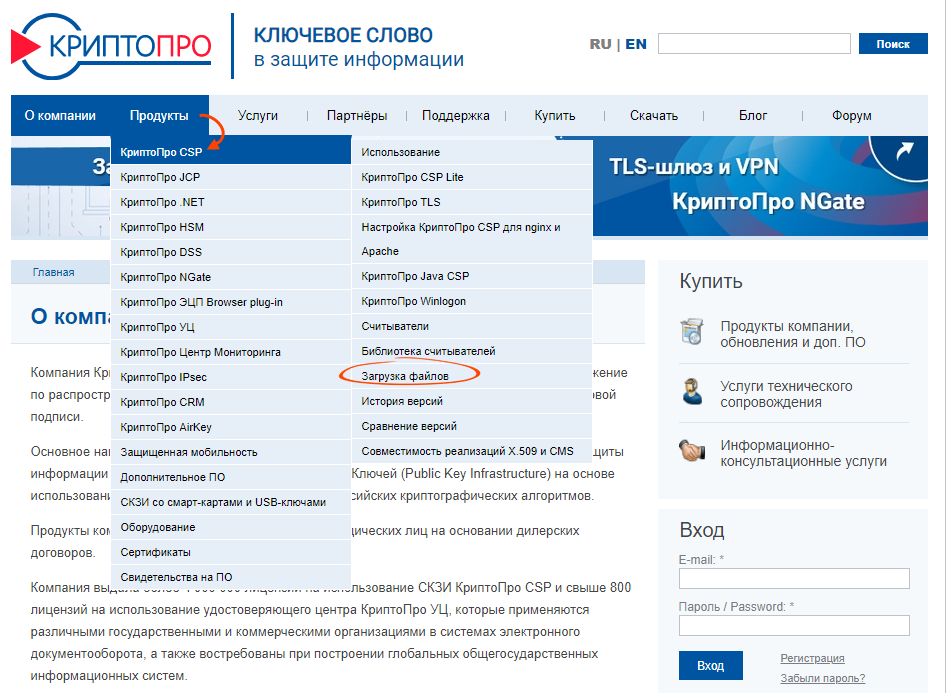This screenshot has height=693, width=946.
Task: Select Свидетельства на ПО menu item
Action: [x=231, y=578]
